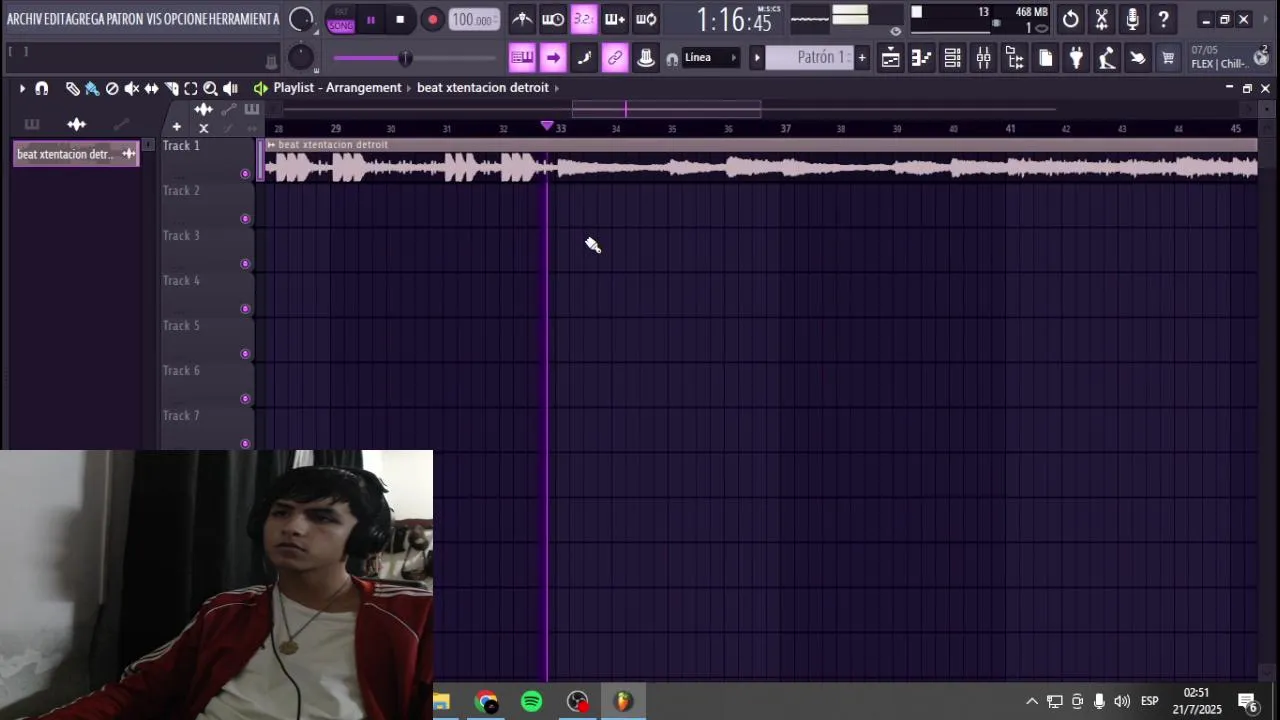The height and width of the screenshot is (720, 1280).
Task: Toggle loop recording
Action: point(646,19)
